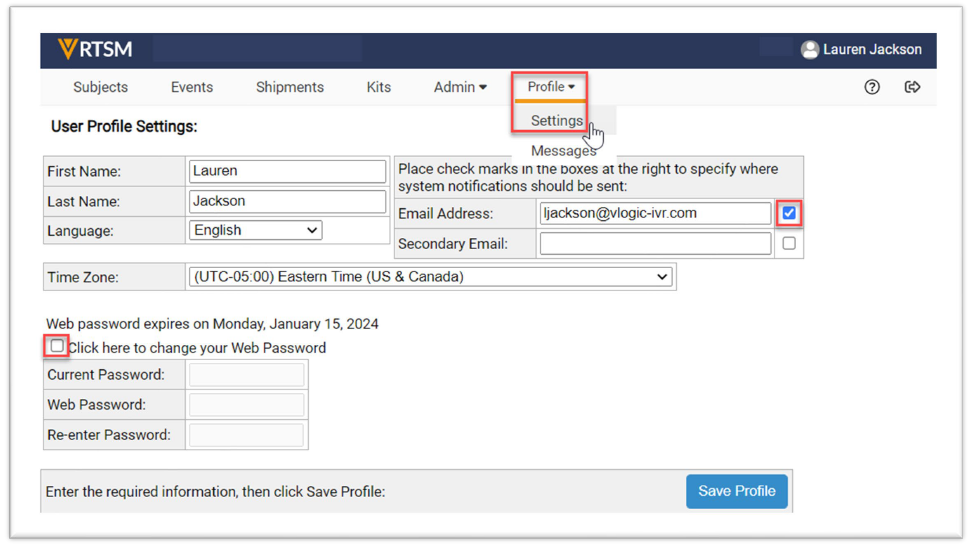Click the RTSM logo
Screen dimensions: 968x547
click(95, 49)
